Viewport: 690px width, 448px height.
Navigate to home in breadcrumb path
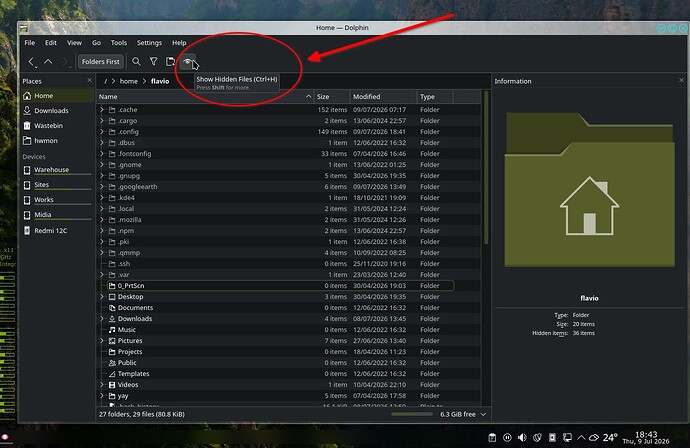128,81
